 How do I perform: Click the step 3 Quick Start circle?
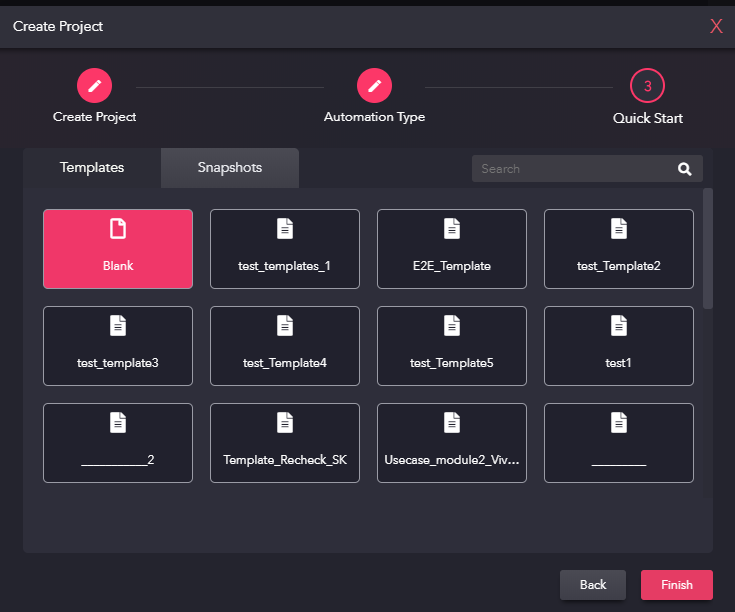[647, 86]
